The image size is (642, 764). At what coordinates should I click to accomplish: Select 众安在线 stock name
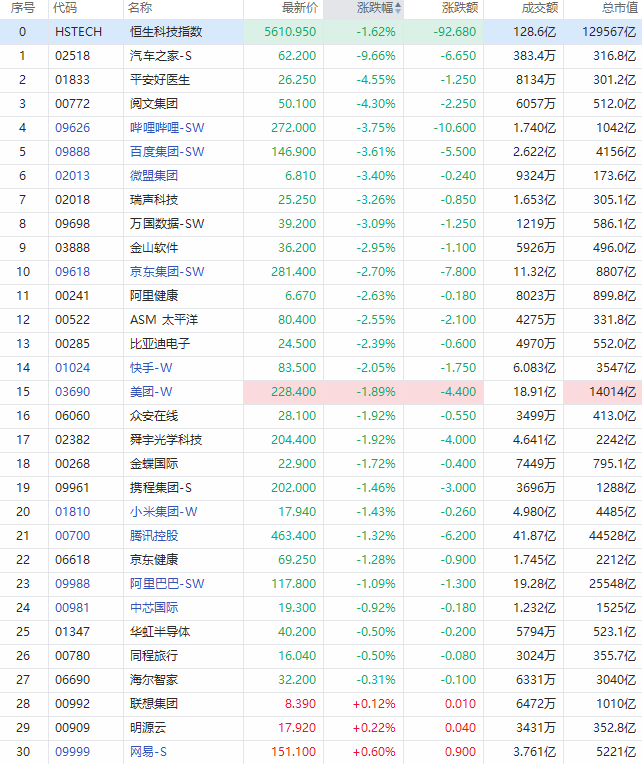pyautogui.click(x=154, y=416)
